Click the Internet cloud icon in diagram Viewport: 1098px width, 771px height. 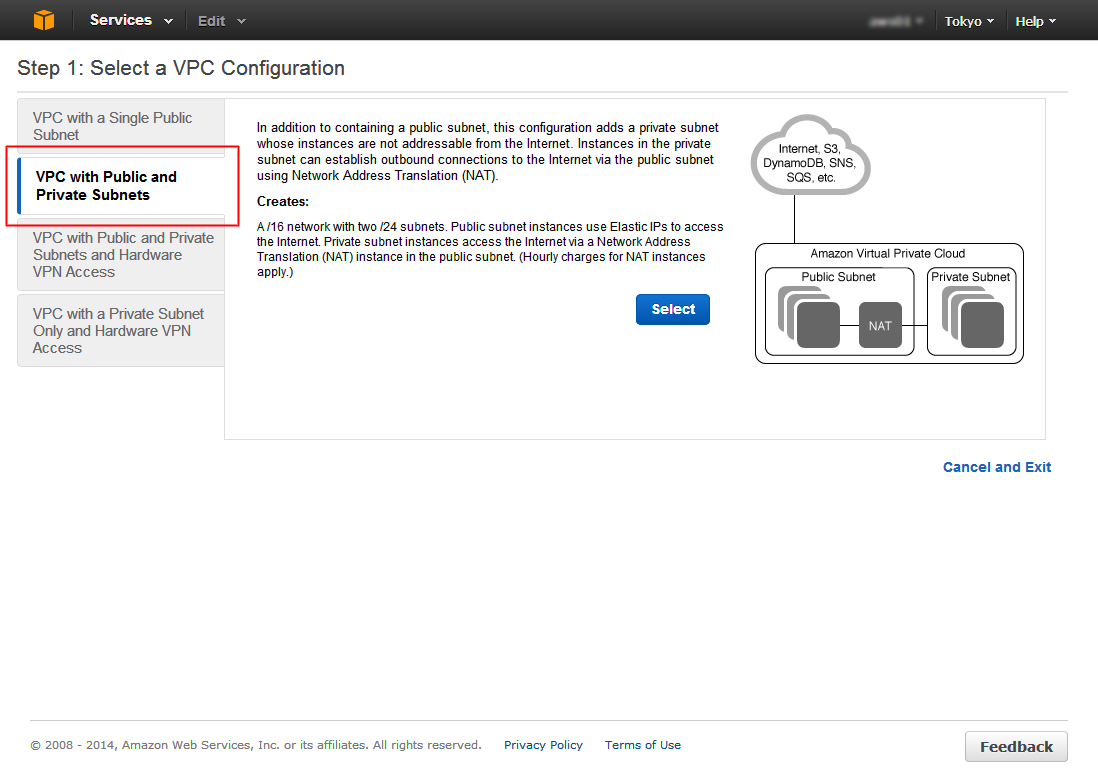tap(810, 155)
